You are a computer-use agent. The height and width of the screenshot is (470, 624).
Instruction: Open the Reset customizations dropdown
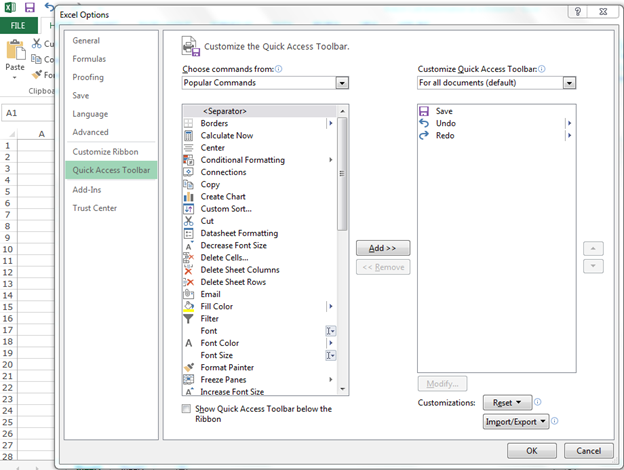coord(507,402)
